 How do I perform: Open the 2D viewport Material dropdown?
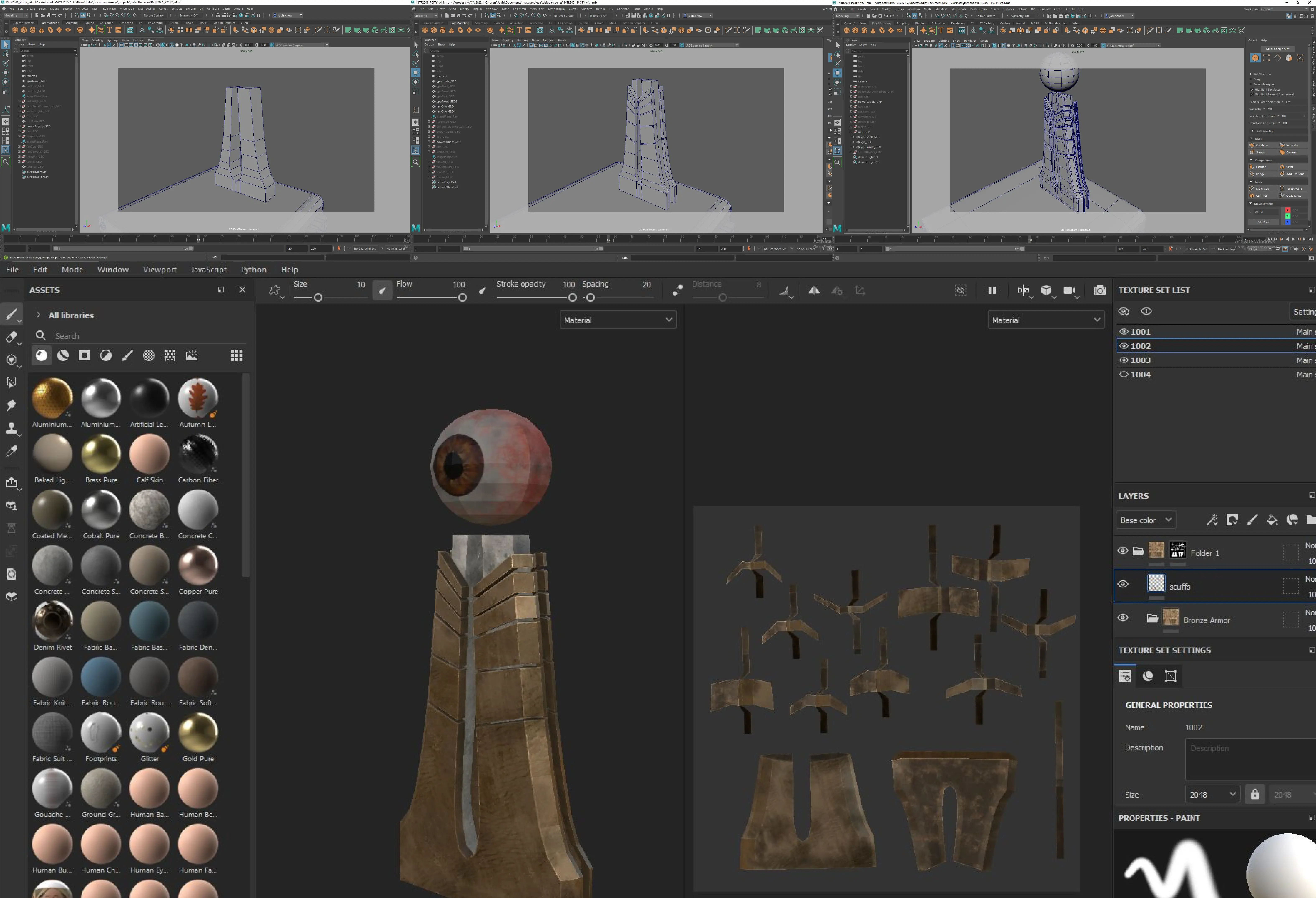click(x=1046, y=320)
